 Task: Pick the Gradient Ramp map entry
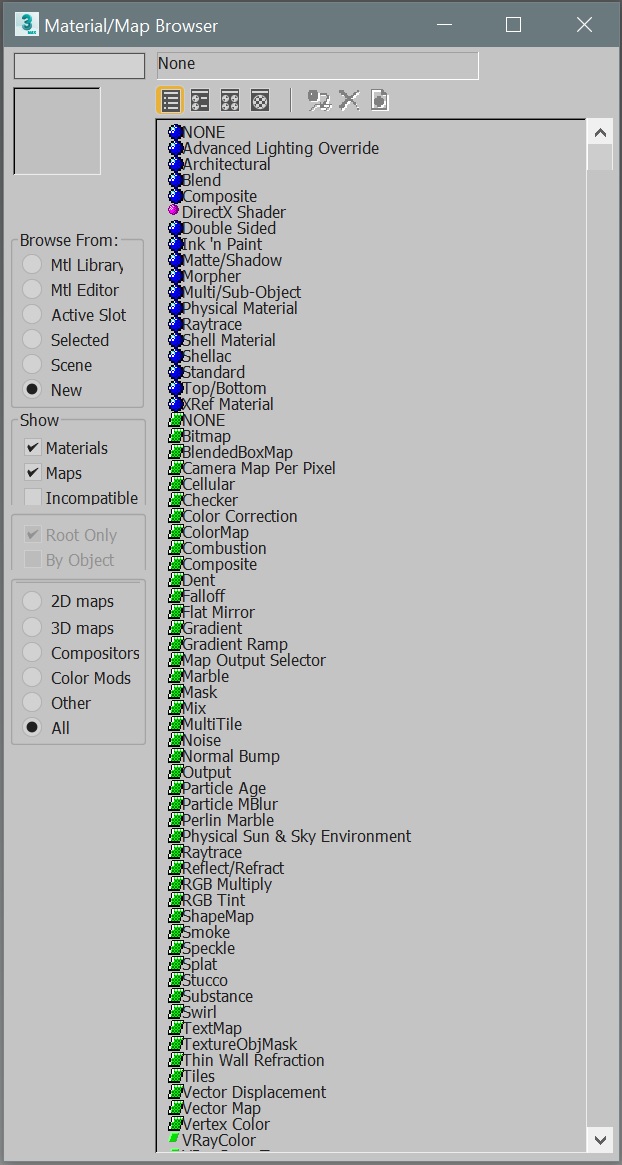point(234,644)
